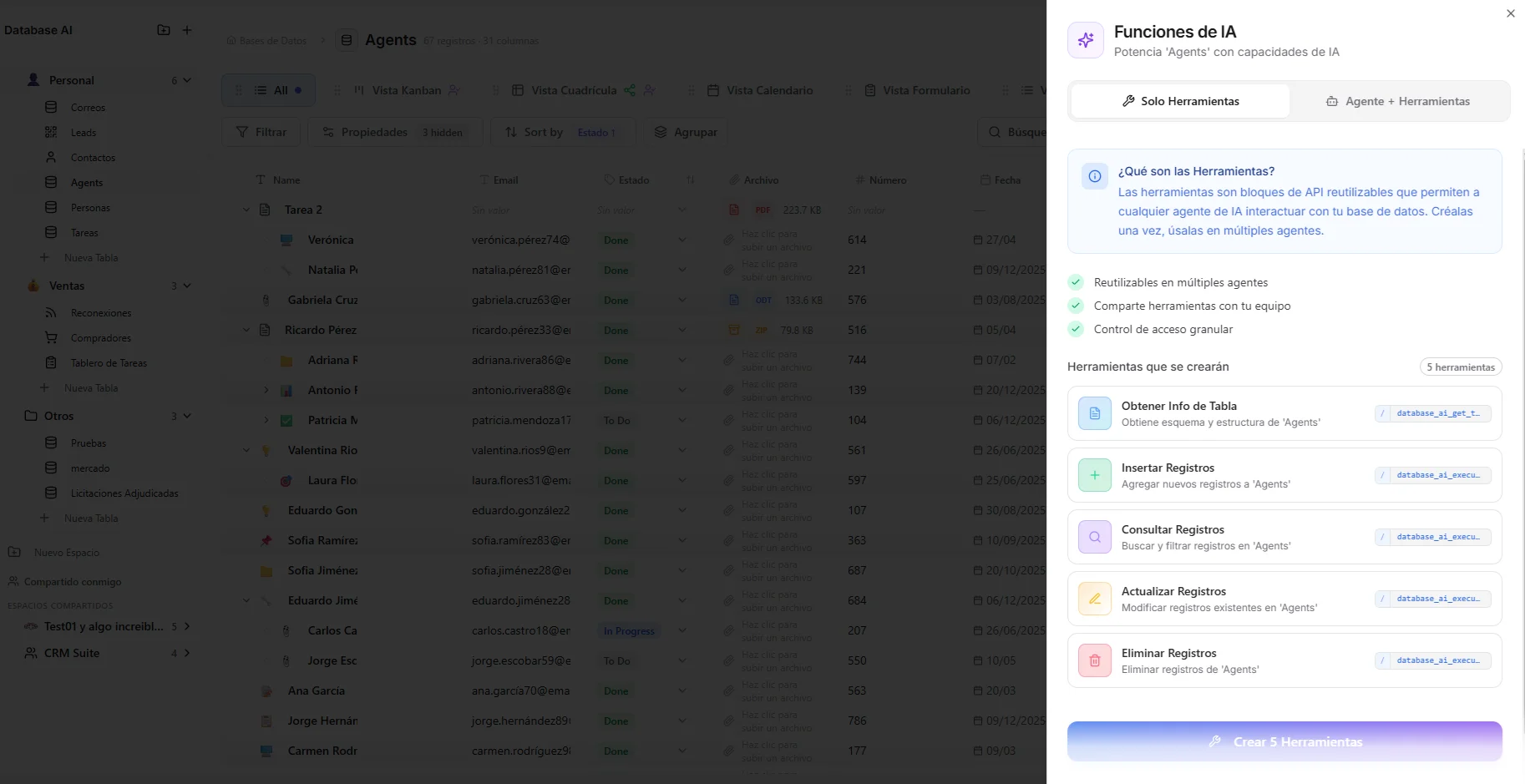Switch to Vista Formulario tab

coord(917,90)
